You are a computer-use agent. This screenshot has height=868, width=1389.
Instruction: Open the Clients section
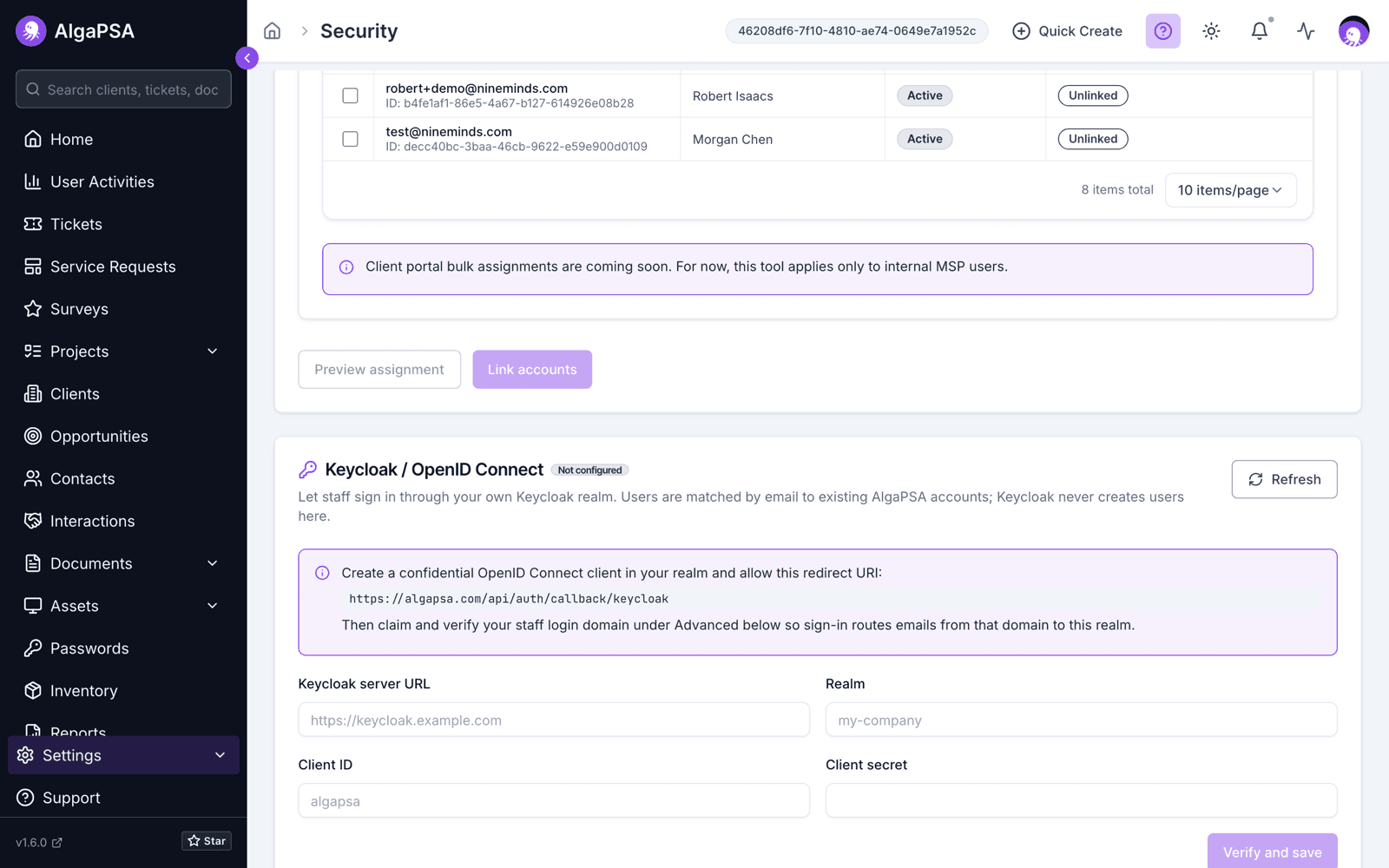point(123,394)
